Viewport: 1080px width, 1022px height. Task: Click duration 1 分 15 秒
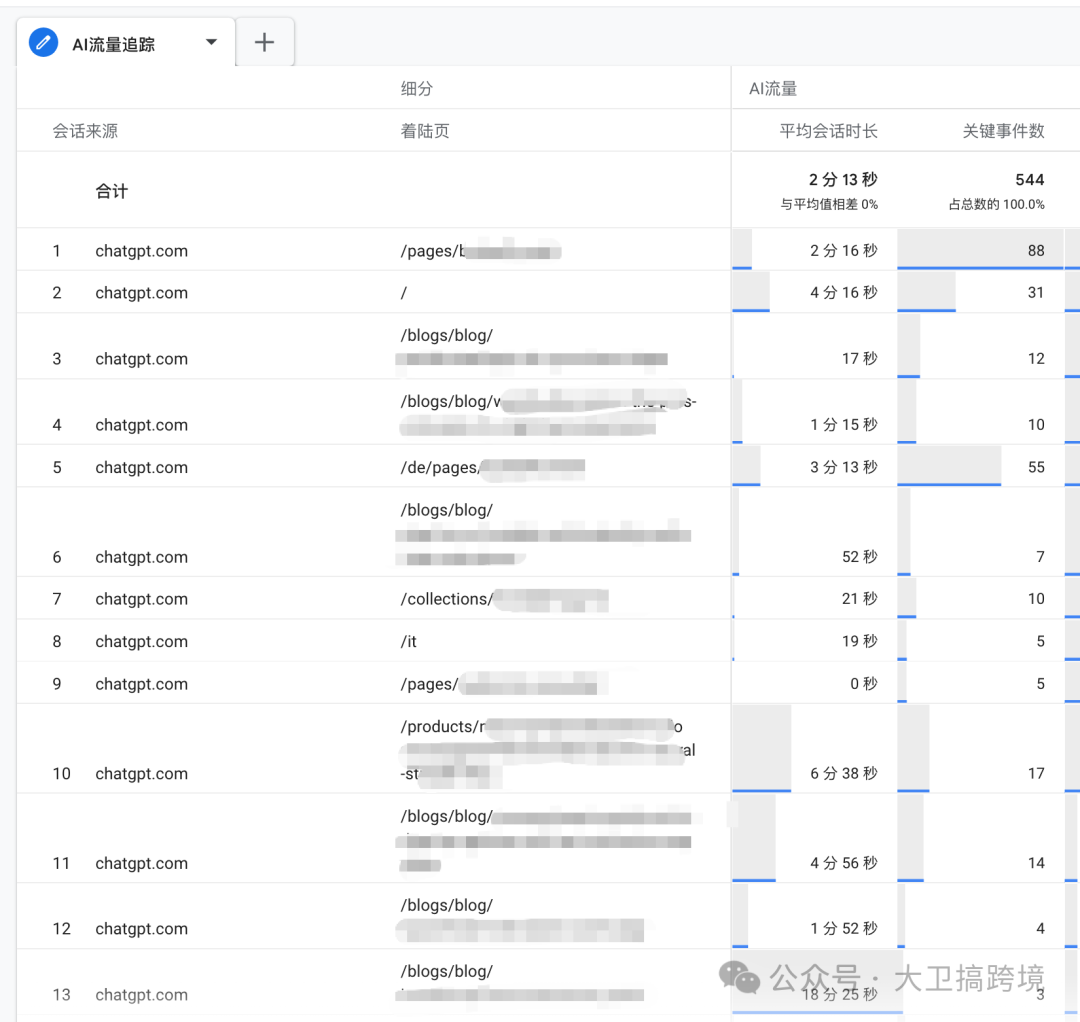[844, 425]
